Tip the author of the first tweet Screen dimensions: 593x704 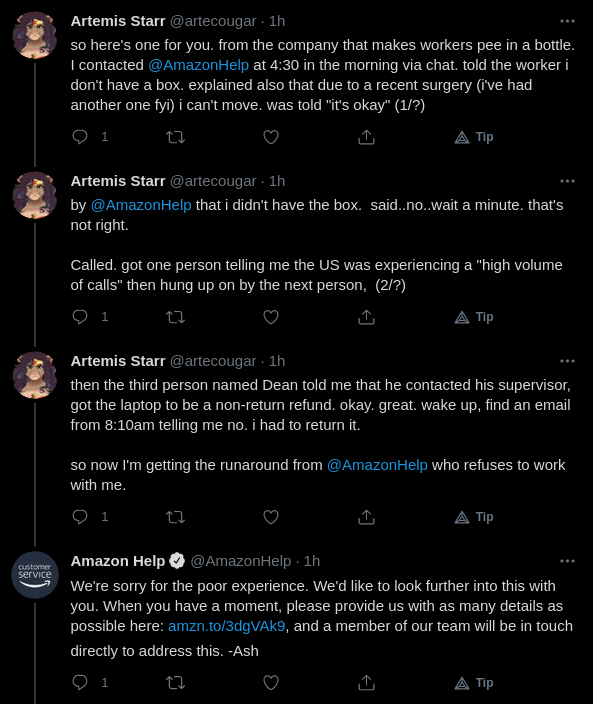(x=474, y=137)
